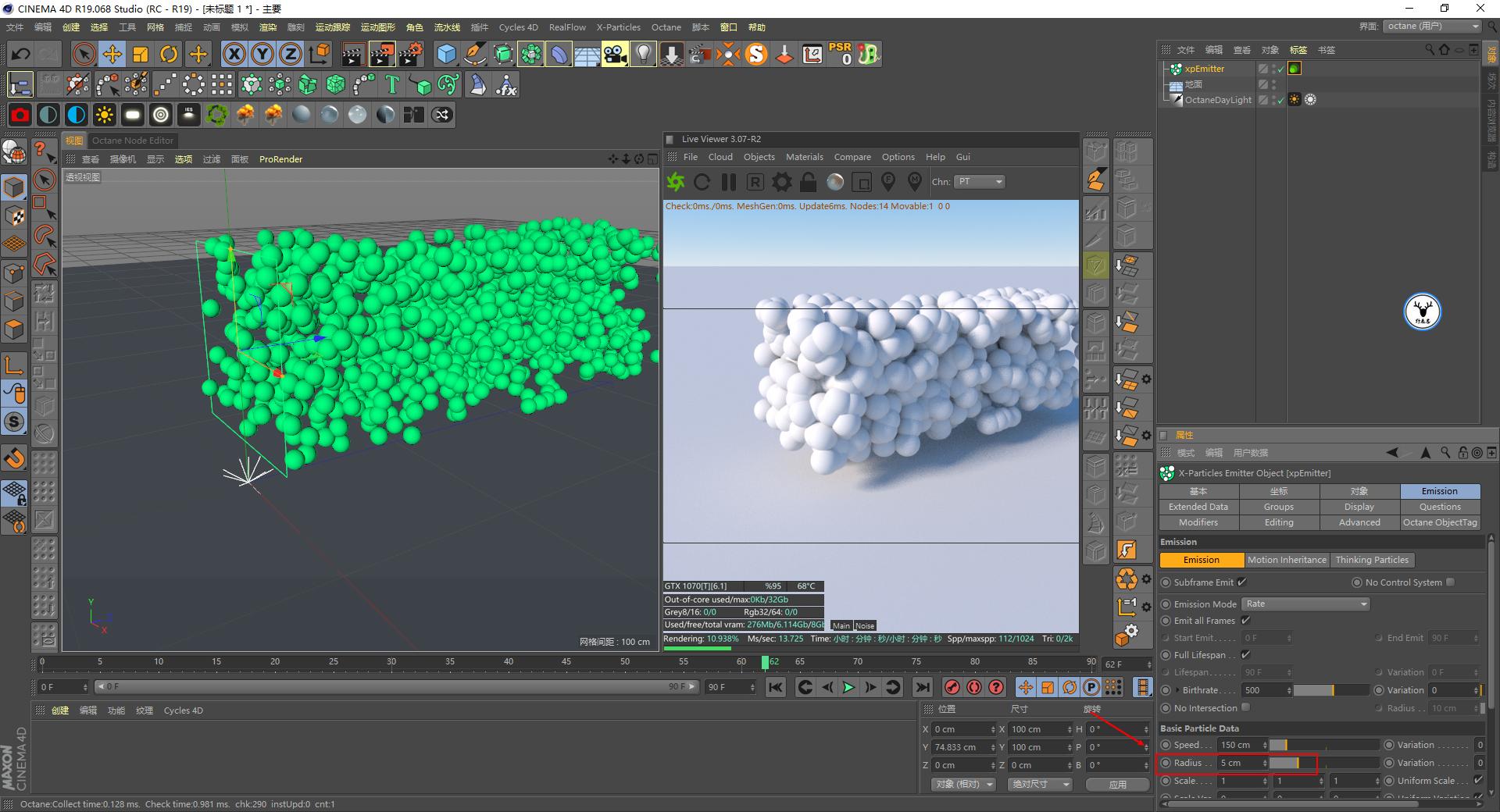Click the Scale tool icon
The height and width of the screenshot is (812, 1500).
click(141, 54)
